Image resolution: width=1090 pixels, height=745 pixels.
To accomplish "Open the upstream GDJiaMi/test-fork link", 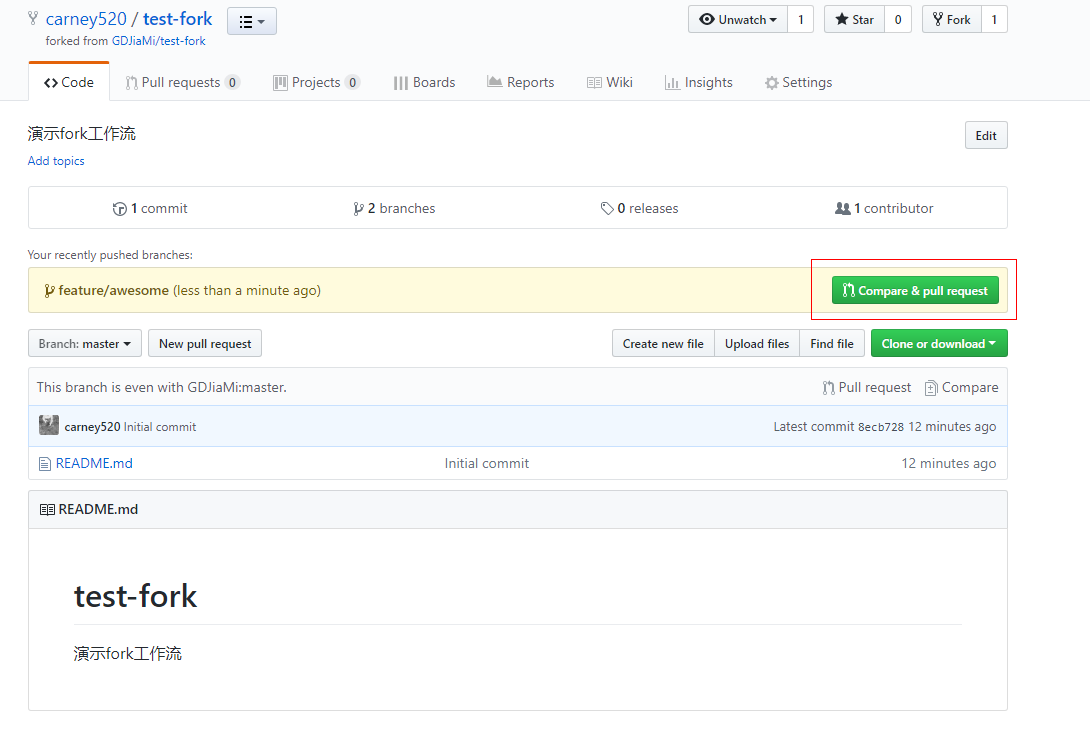I will [156, 40].
